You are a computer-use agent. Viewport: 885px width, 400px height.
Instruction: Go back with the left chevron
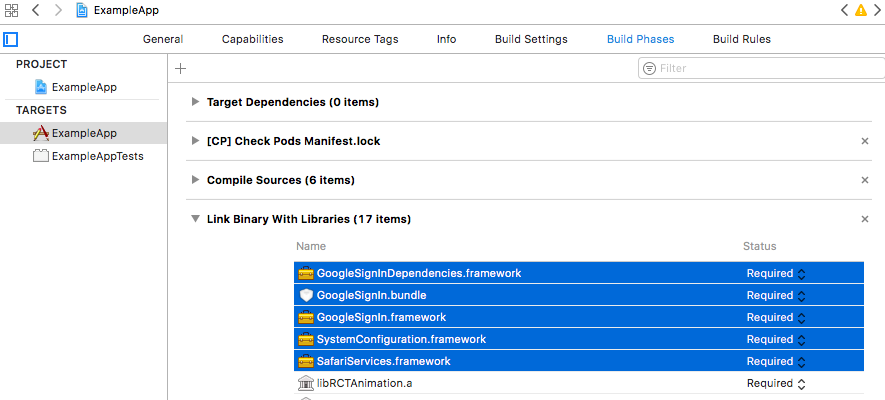tap(35, 10)
